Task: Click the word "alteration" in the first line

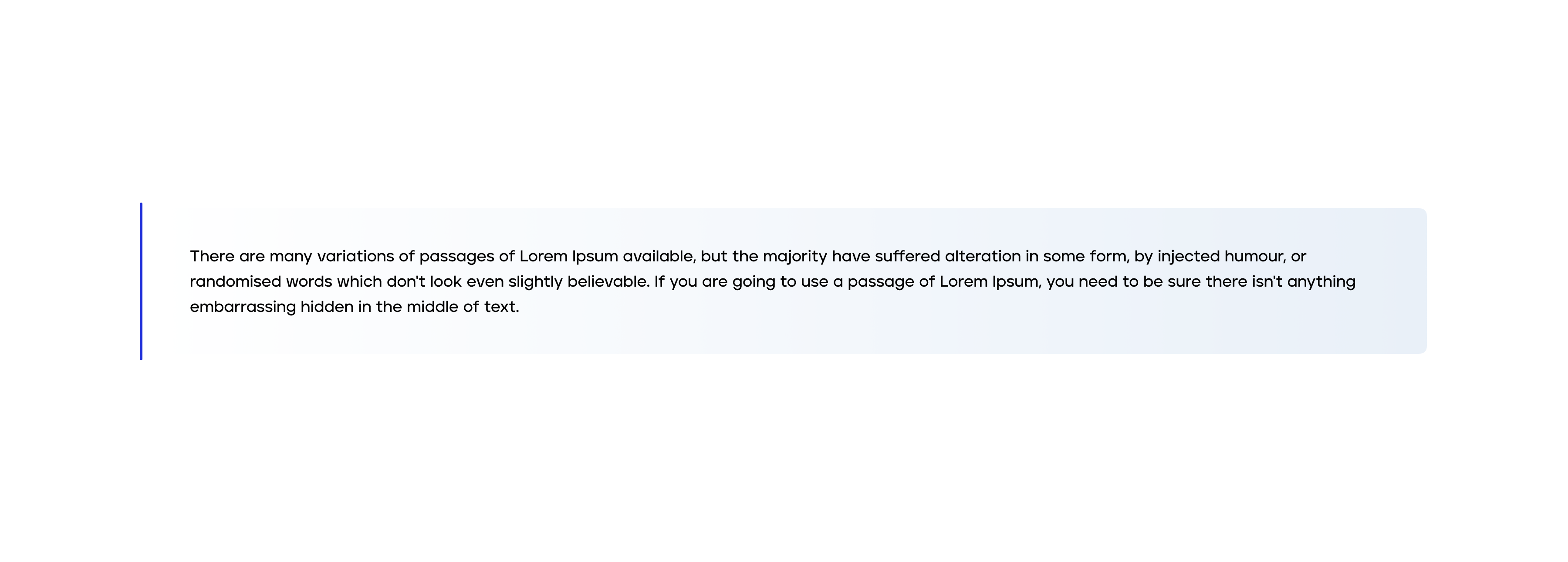Action: (x=983, y=256)
